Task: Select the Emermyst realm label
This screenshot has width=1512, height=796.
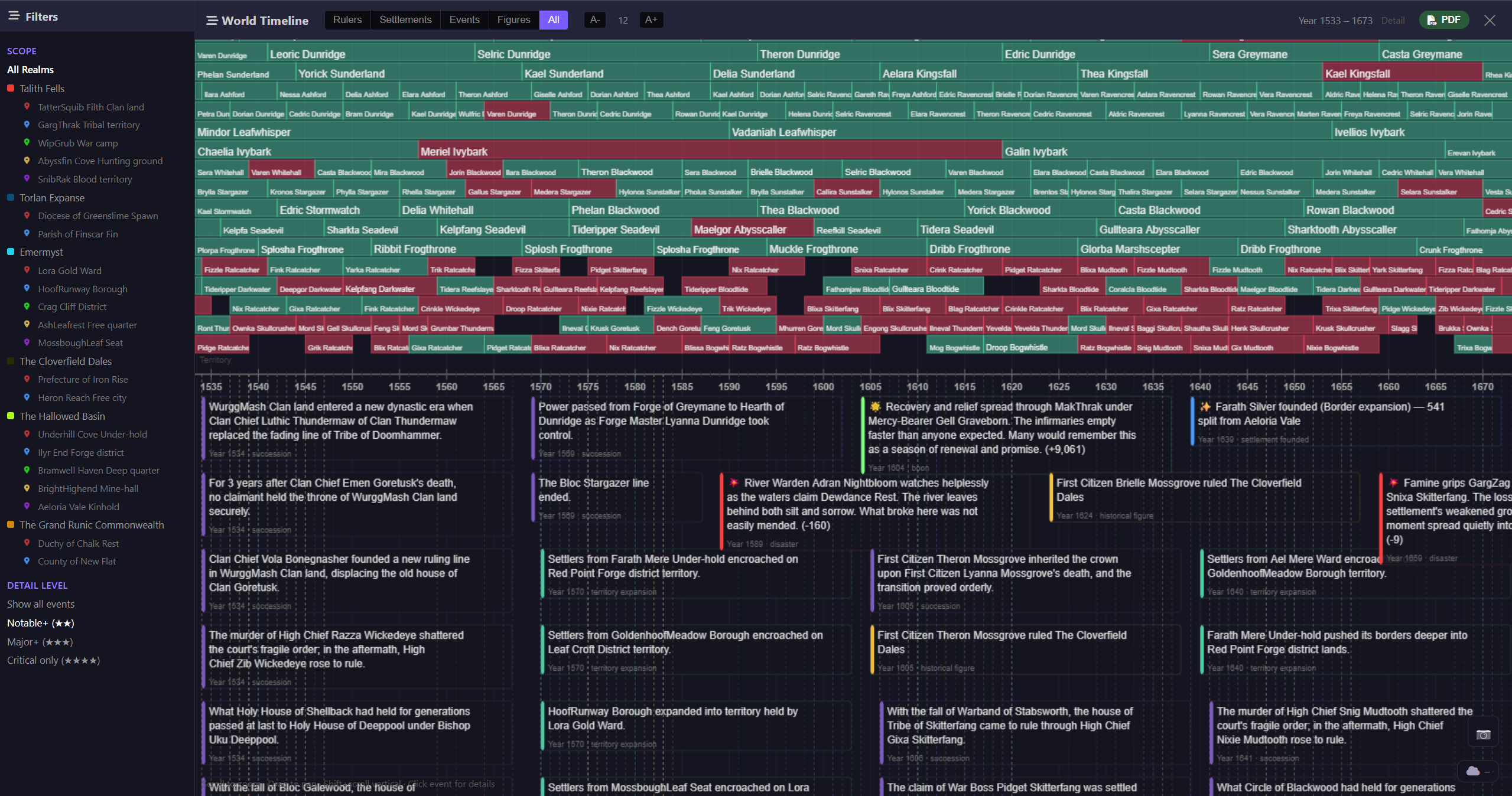Action: (41, 252)
